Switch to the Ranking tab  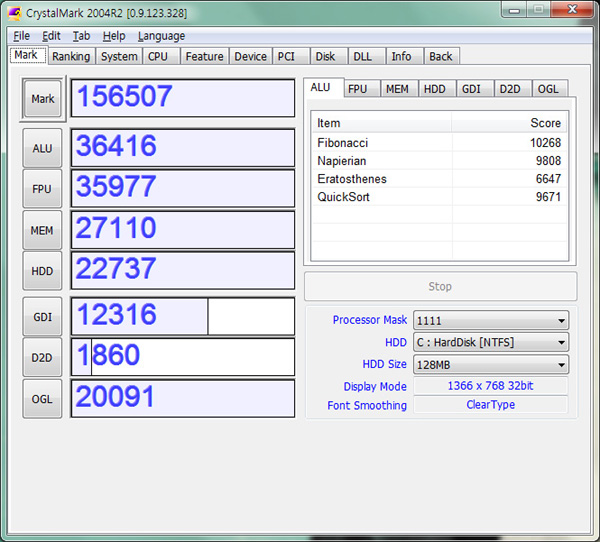[71, 56]
